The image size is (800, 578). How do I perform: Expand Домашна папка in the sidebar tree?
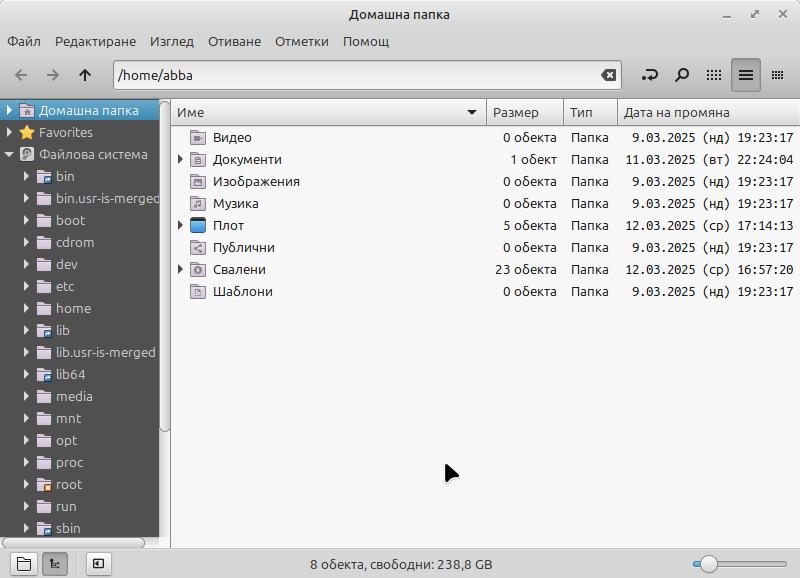point(9,110)
